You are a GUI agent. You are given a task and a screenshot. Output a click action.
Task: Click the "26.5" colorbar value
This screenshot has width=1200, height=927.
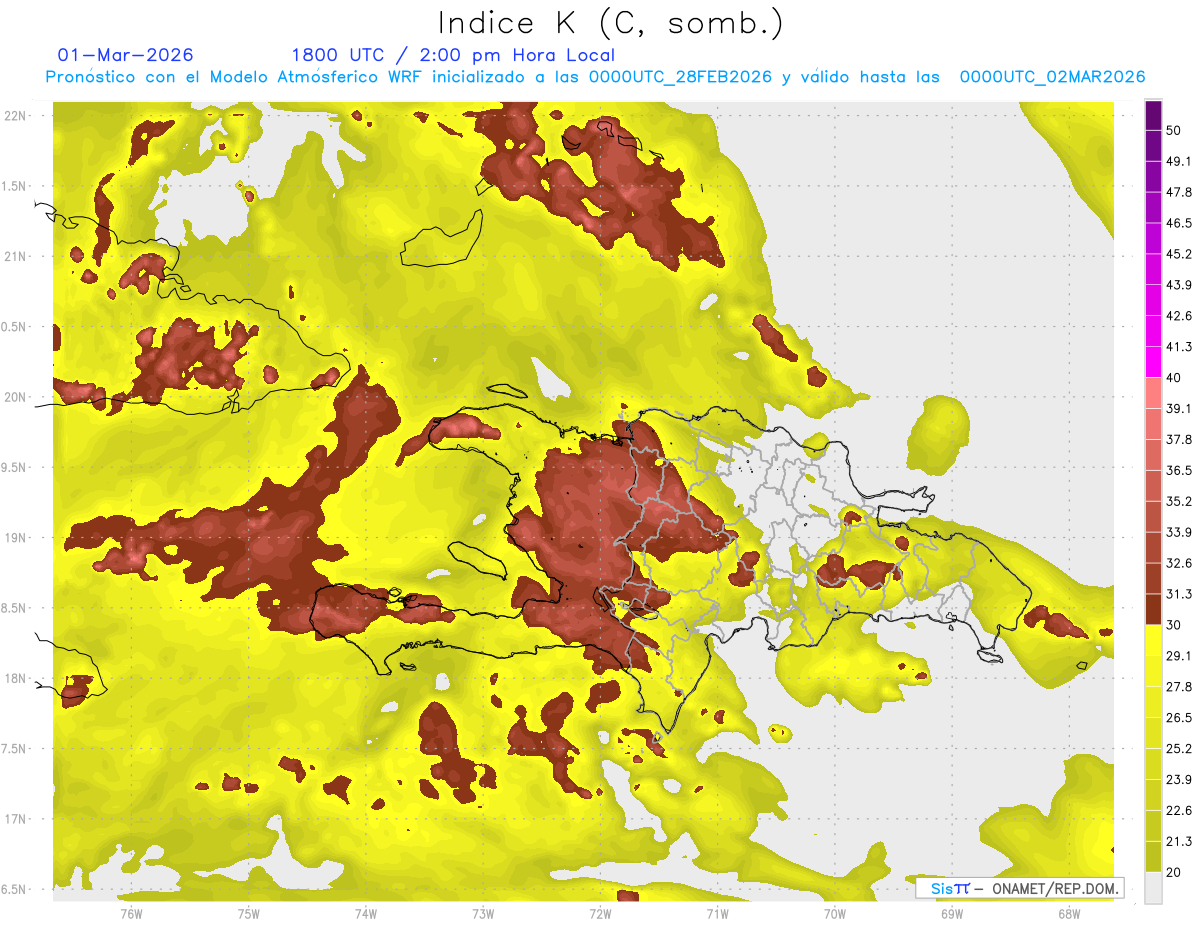click(x=1179, y=717)
